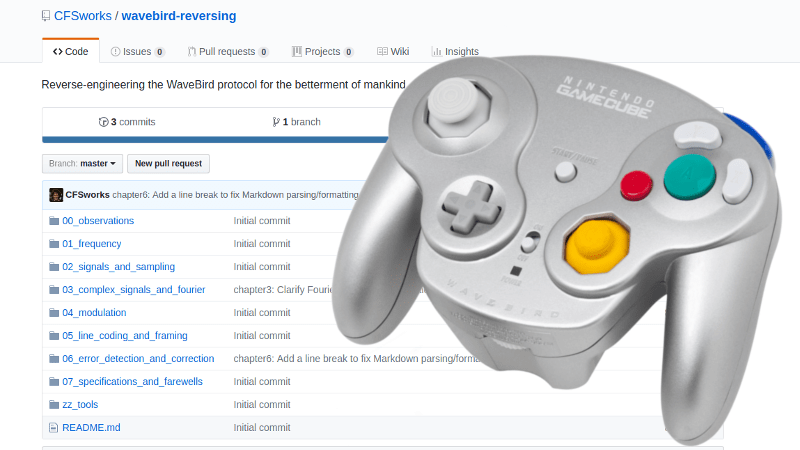Click the New pull request button
The image size is (800, 450).
(x=168, y=164)
